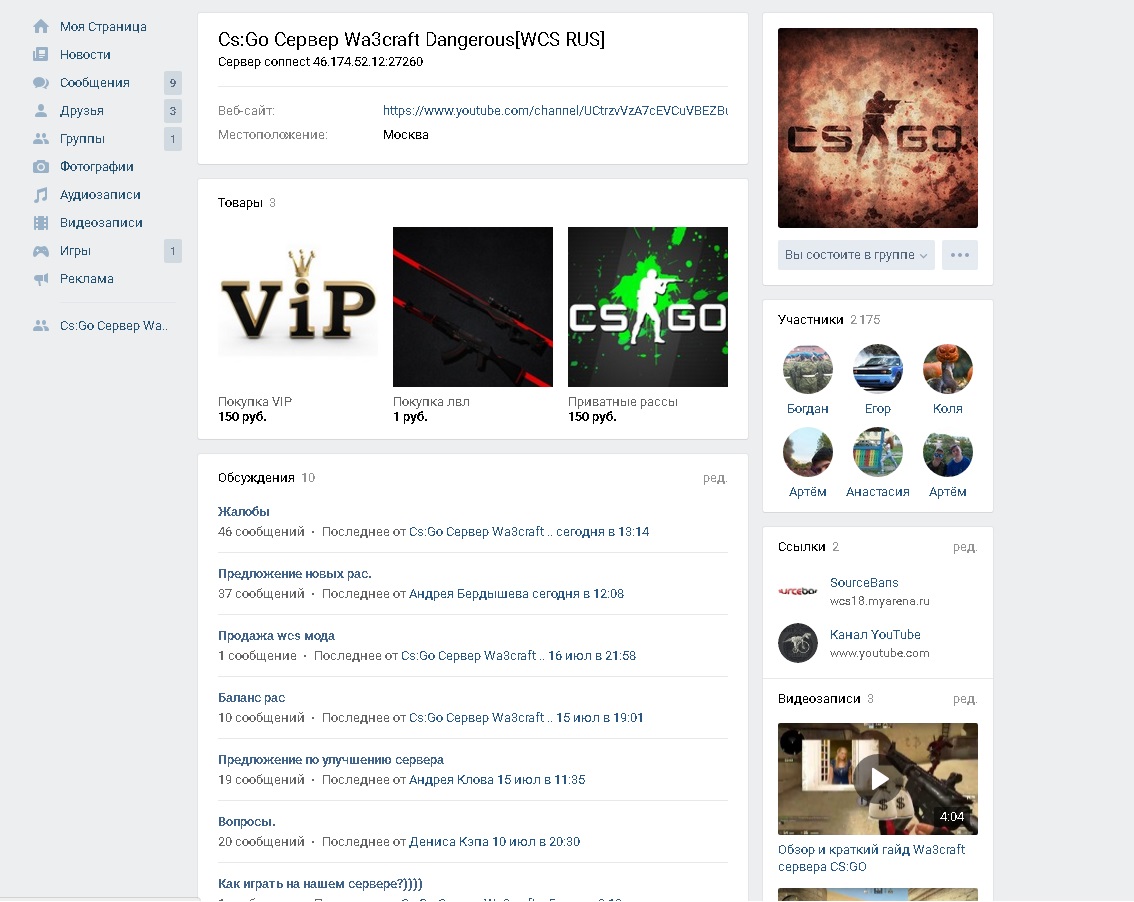Open the Приватные рассы product thumbnail
1134x902 pixels.
click(648, 307)
